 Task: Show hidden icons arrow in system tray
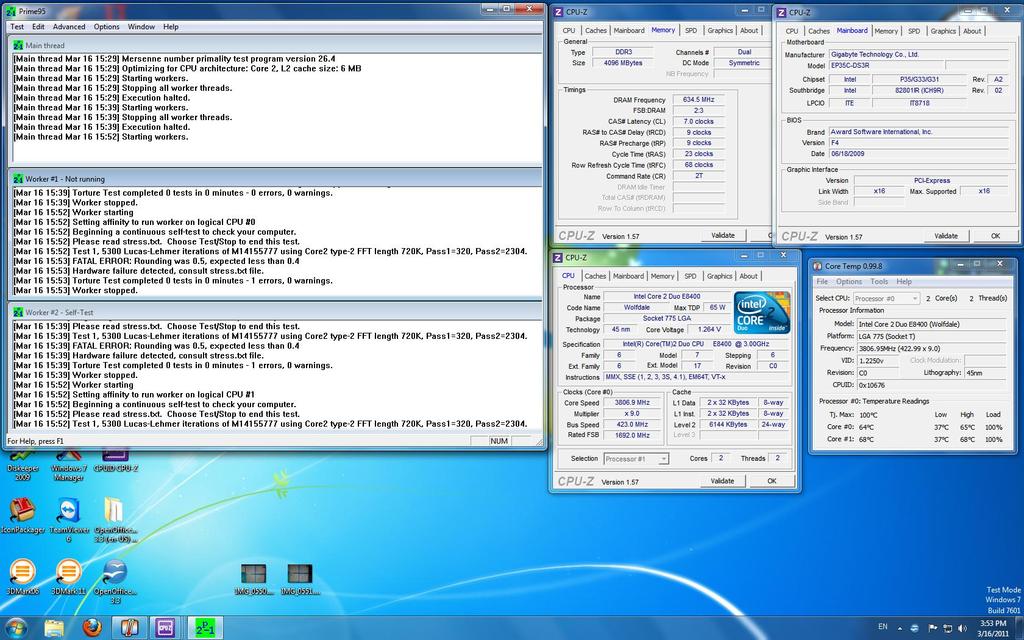[899, 628]
